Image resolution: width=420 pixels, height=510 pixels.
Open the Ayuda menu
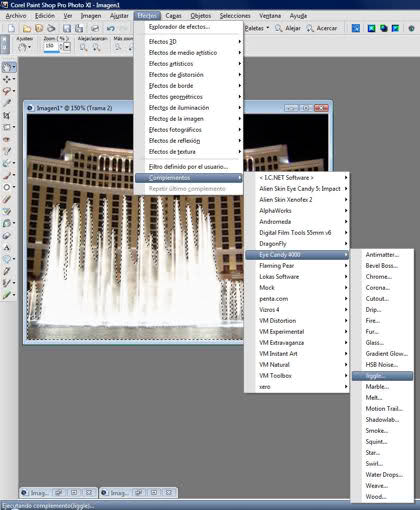[298, 16]
